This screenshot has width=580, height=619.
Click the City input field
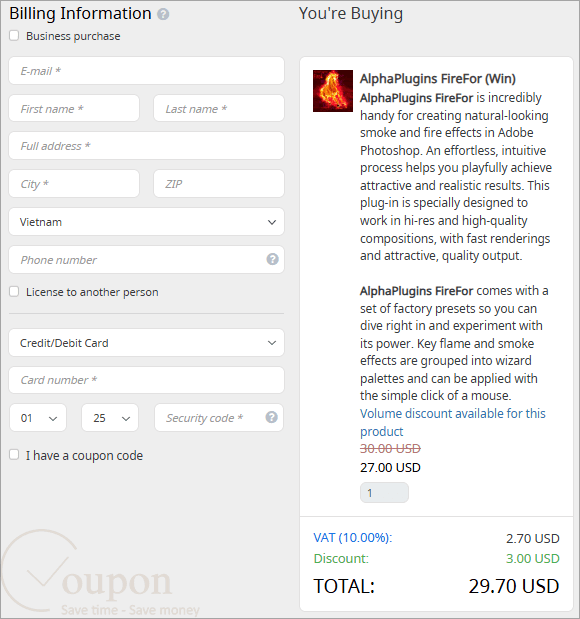click(x=74, y=184)
